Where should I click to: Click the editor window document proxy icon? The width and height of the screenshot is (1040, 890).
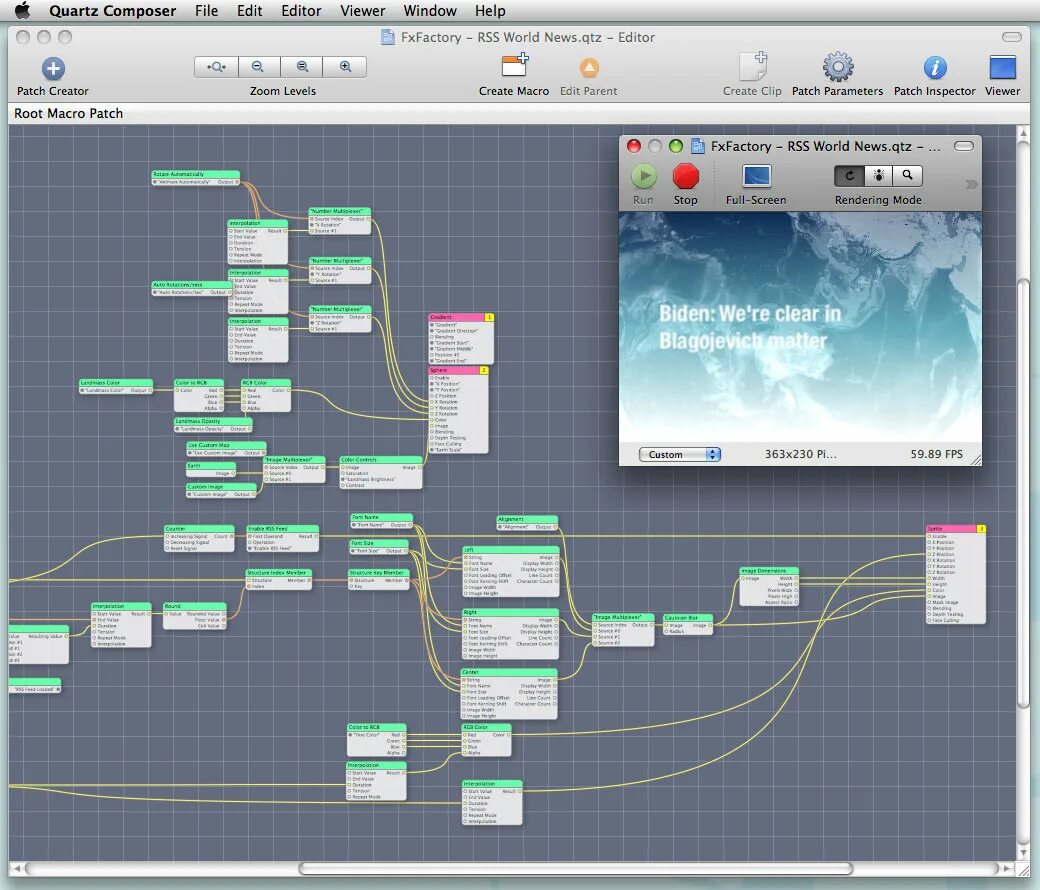click(388, 37)
